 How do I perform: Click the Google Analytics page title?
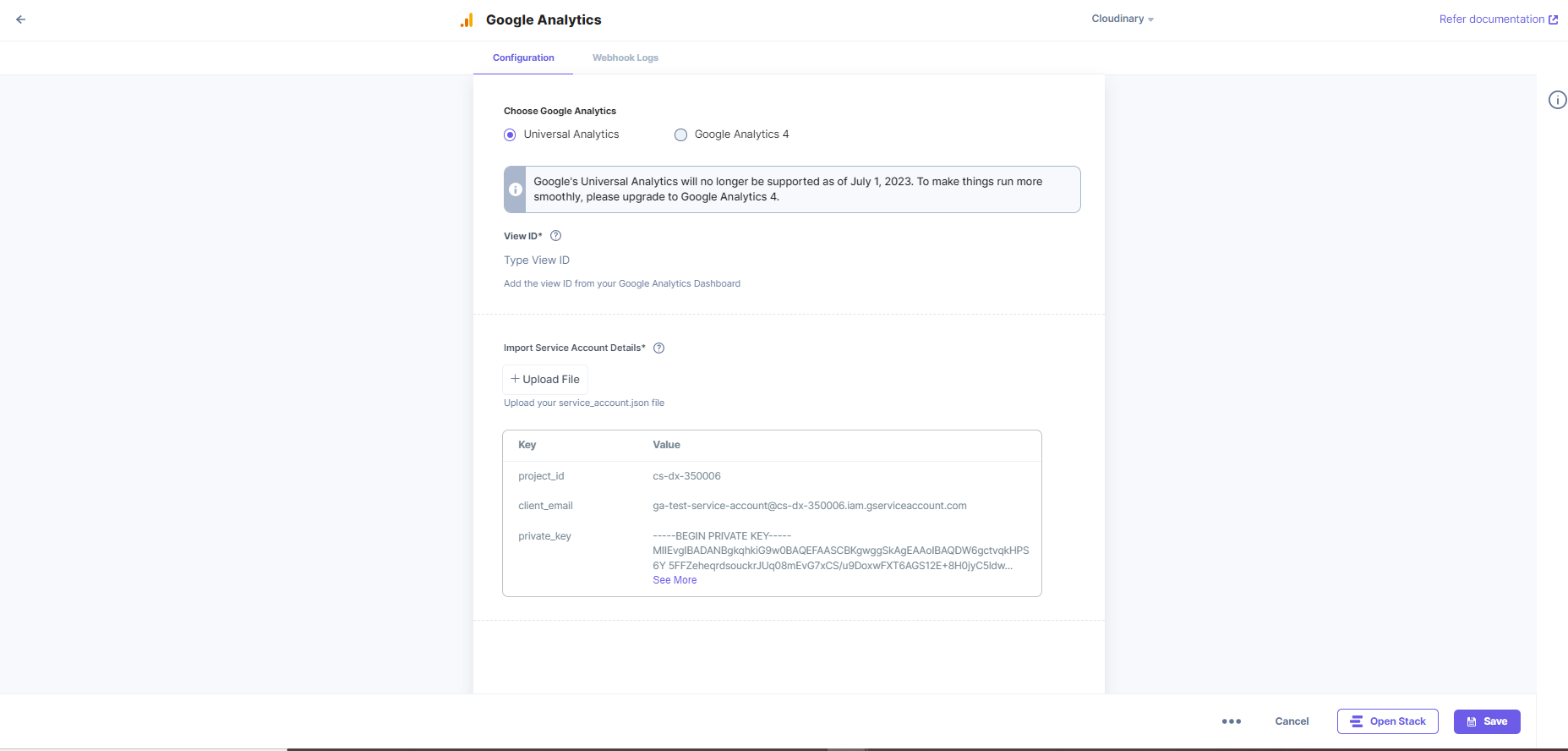[x=544, y=19]
